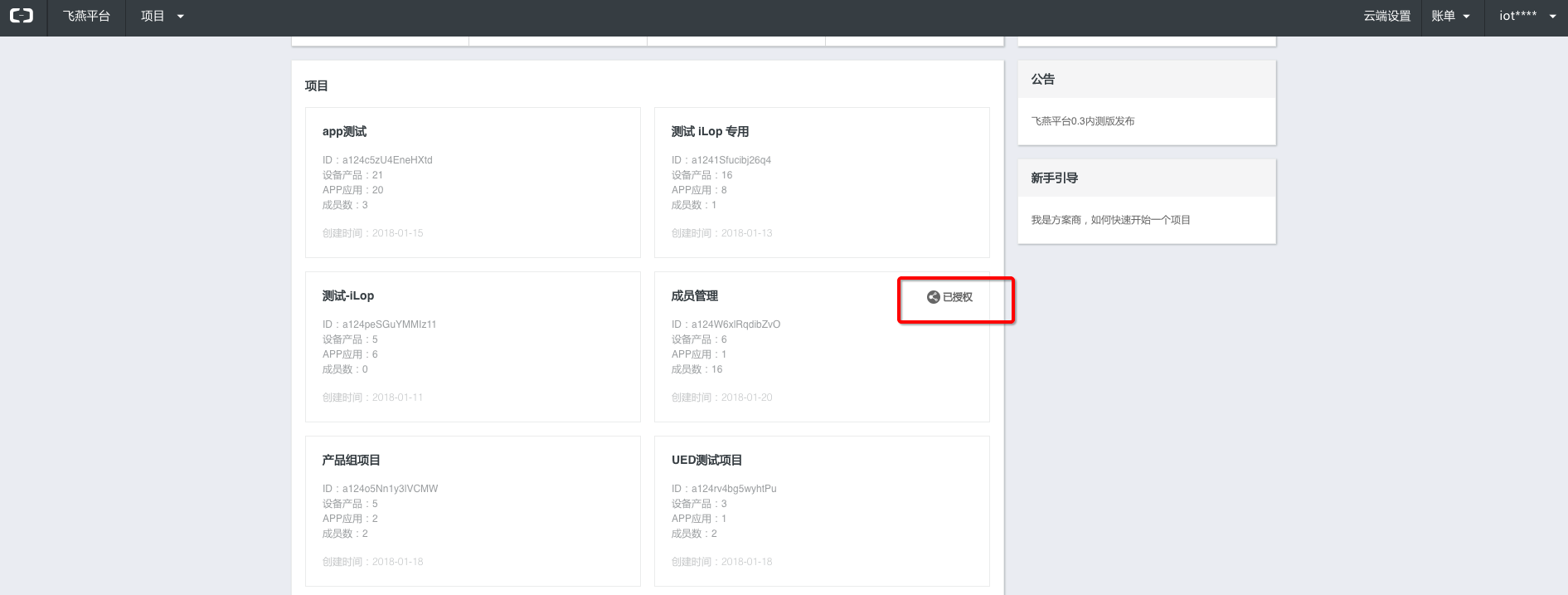Screen dimensions: 1568x595
Task: Open the 产品组项目 project card
Action: point(351,461)
